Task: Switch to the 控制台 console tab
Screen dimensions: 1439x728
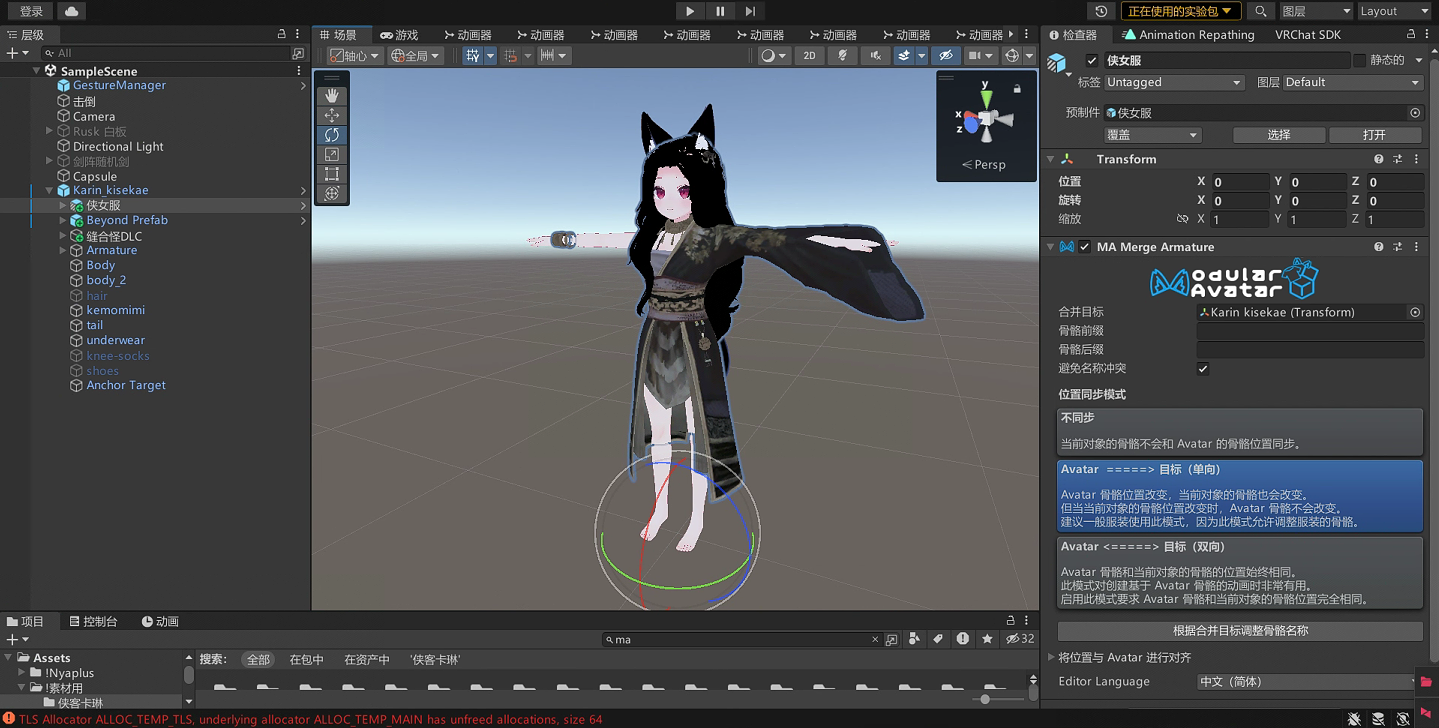Action: 93,621
